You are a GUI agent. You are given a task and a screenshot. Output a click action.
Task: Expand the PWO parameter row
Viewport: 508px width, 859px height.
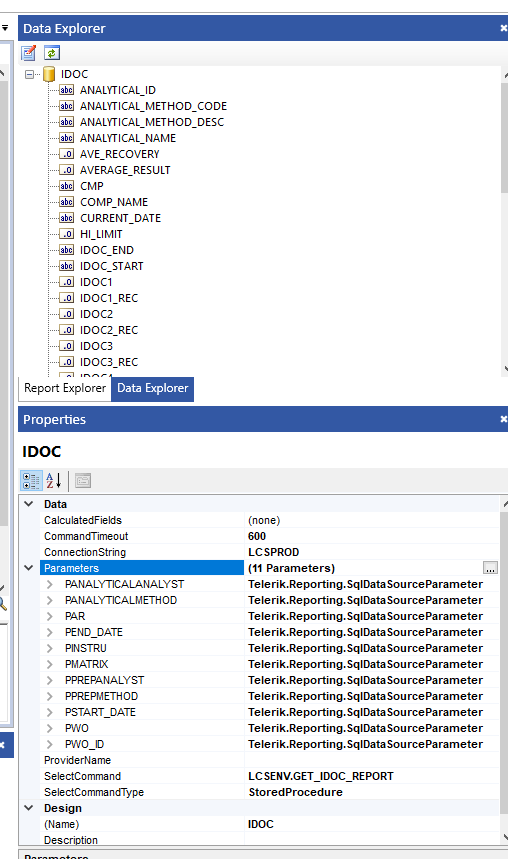[x=50, y=728]
